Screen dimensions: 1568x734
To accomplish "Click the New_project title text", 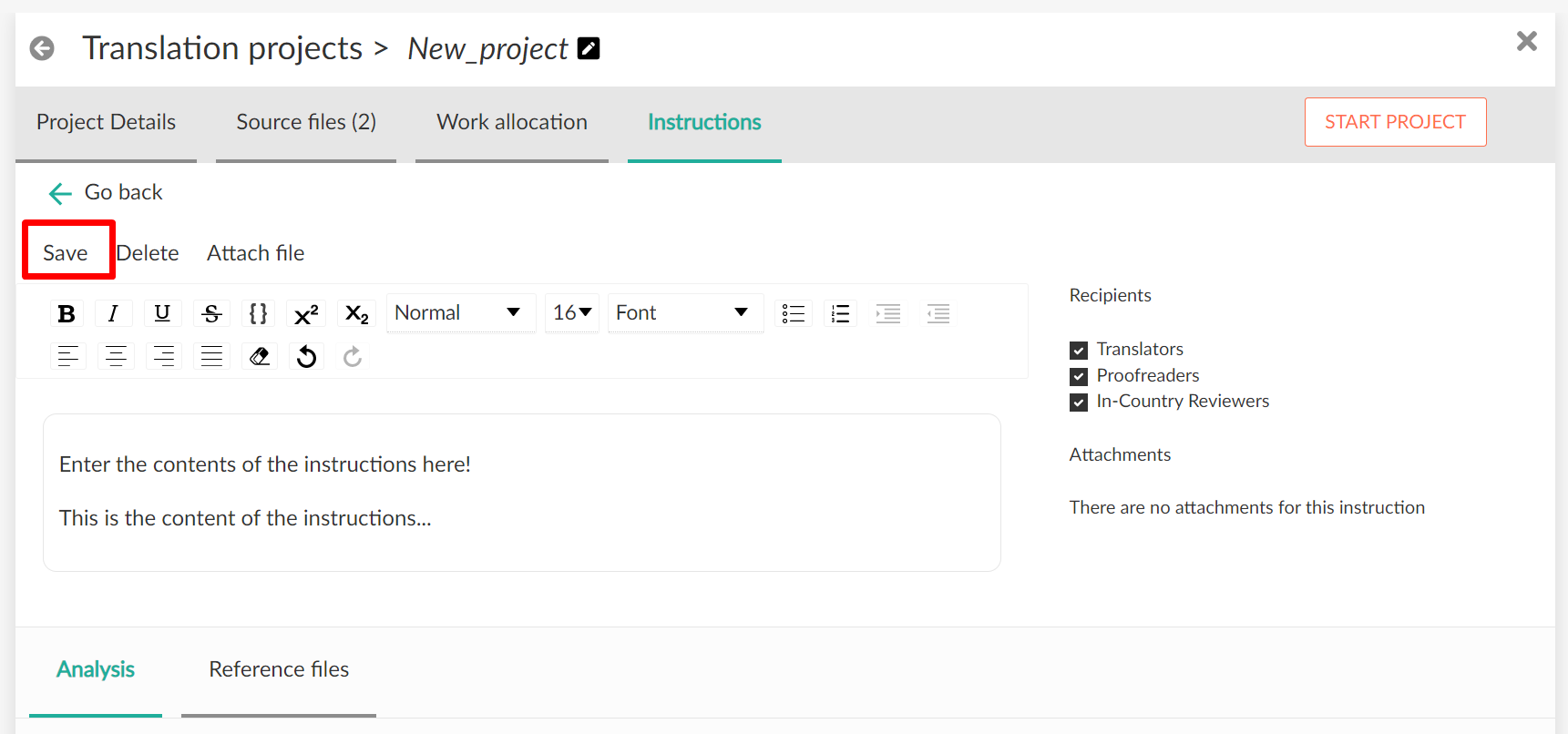I will tap(487, 49).
